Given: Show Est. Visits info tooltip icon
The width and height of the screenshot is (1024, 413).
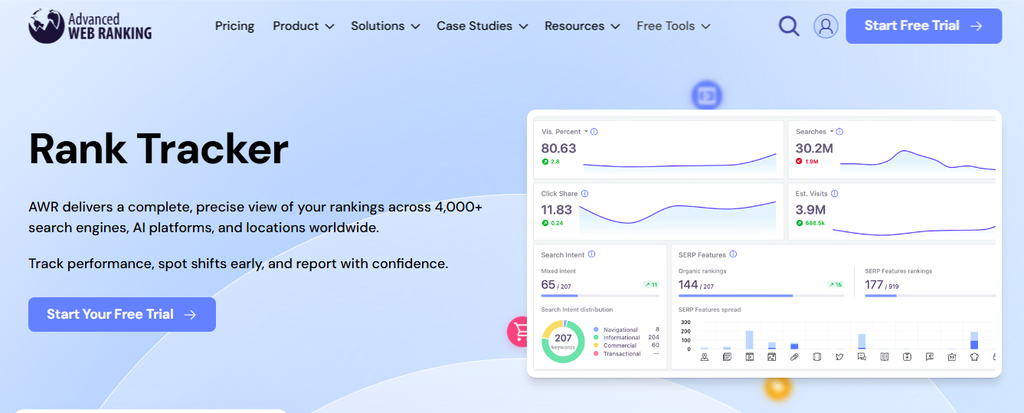Looking at the screenshot, I should coord(835,193).
